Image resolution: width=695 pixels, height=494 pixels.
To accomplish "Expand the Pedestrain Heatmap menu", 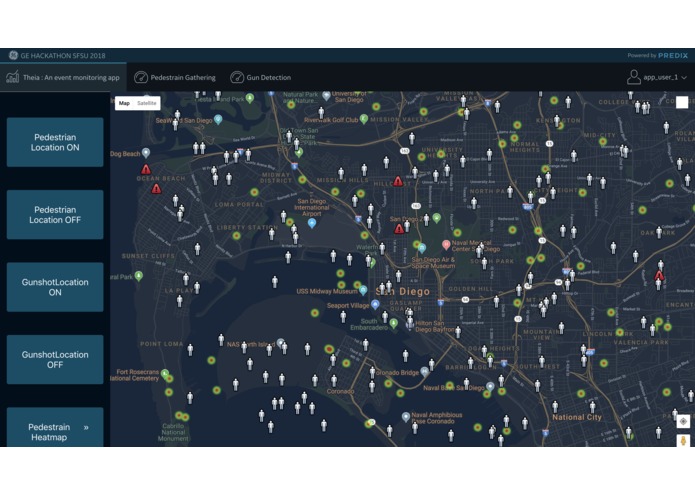I will coord(55,427).
